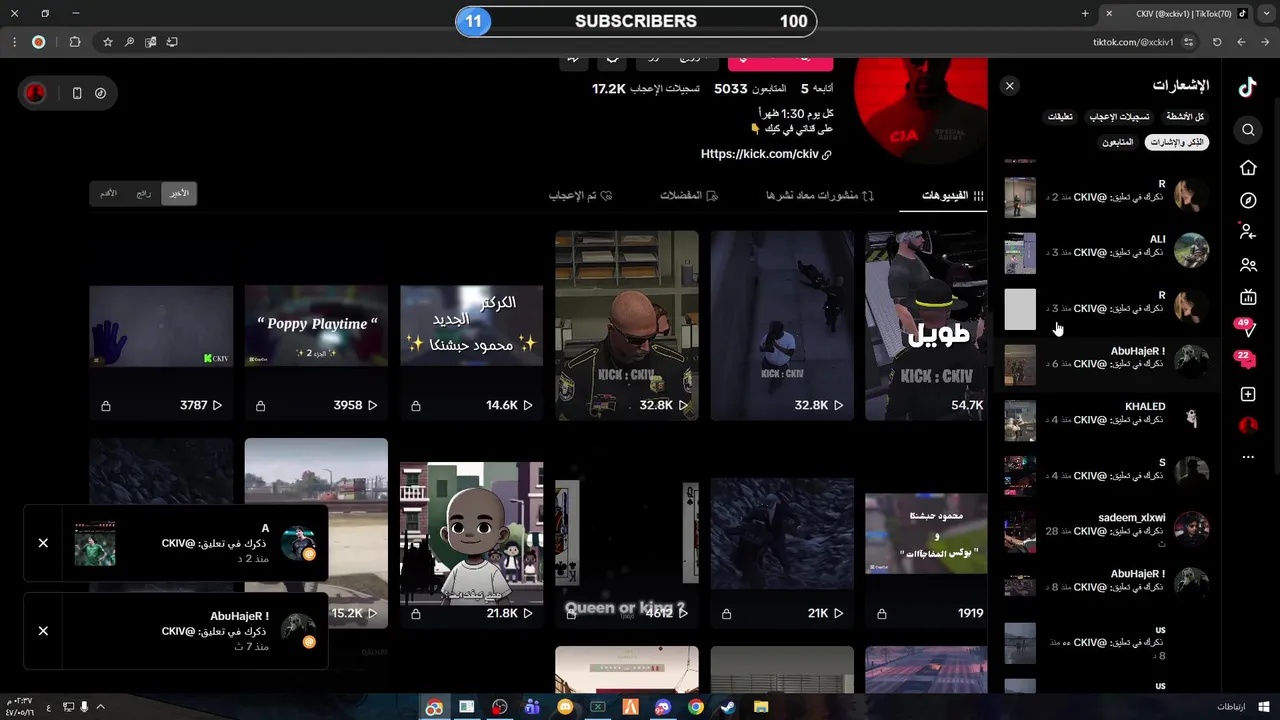Click the browser reload button
This screenshot has width=1280, height=720.
click(x=1217, y=42)
